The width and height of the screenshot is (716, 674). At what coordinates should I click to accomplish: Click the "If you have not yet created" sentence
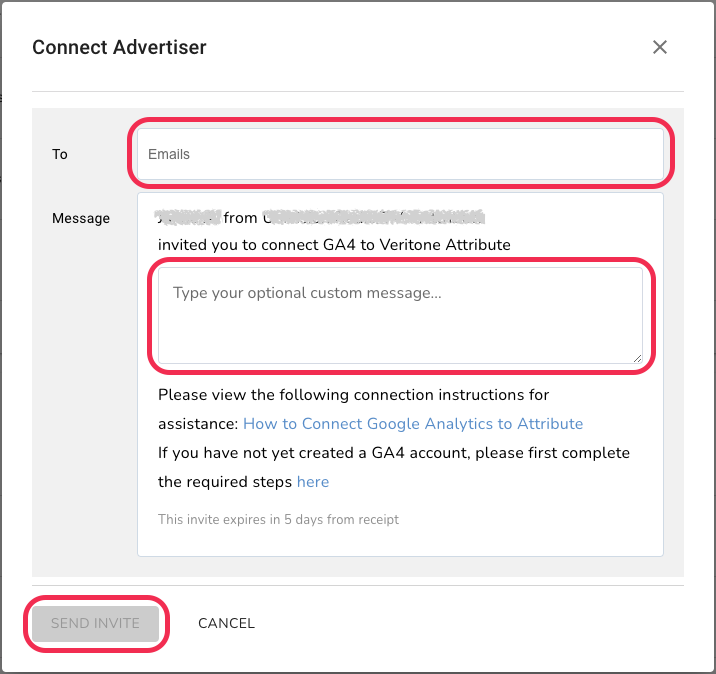point(393,453)
